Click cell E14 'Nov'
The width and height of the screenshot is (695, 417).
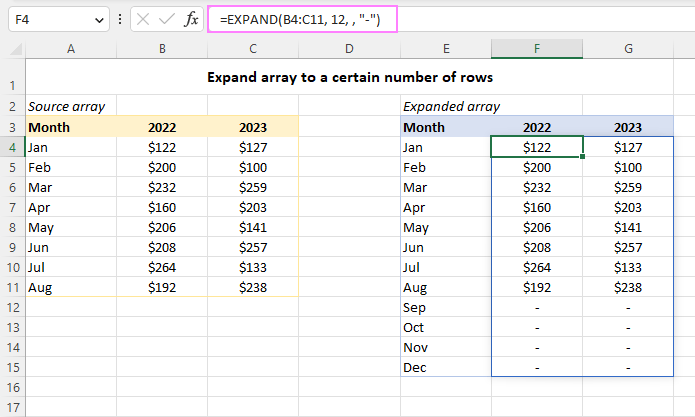pyautogui.click(x=446, y=347)
